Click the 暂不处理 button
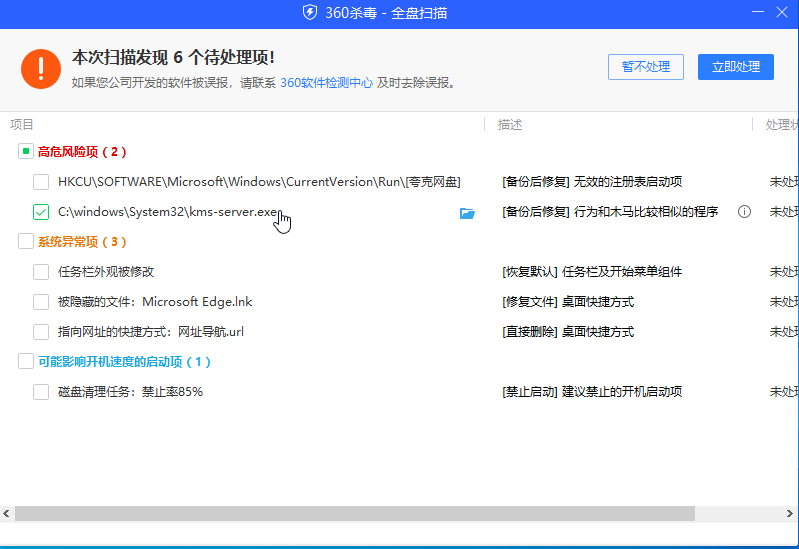This screenshot has width=799, height=549. click(x=646, y=67)
